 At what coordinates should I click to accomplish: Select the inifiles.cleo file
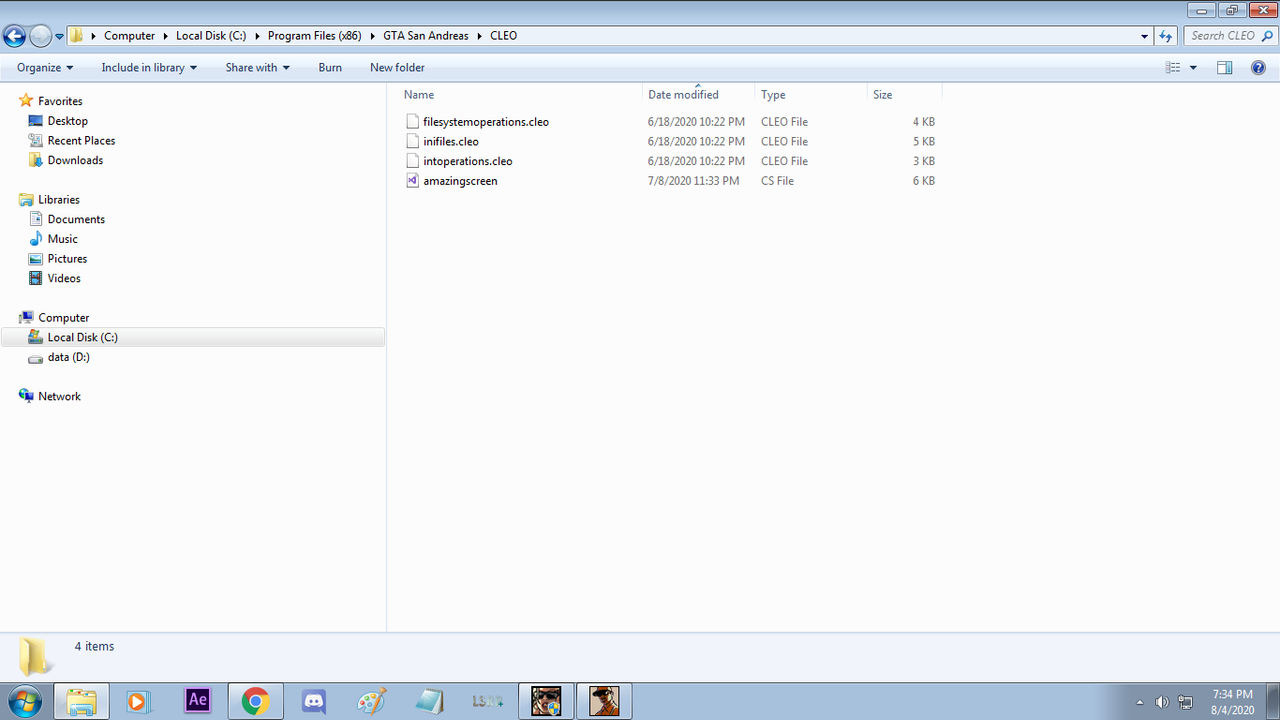(x=451, y=142)
